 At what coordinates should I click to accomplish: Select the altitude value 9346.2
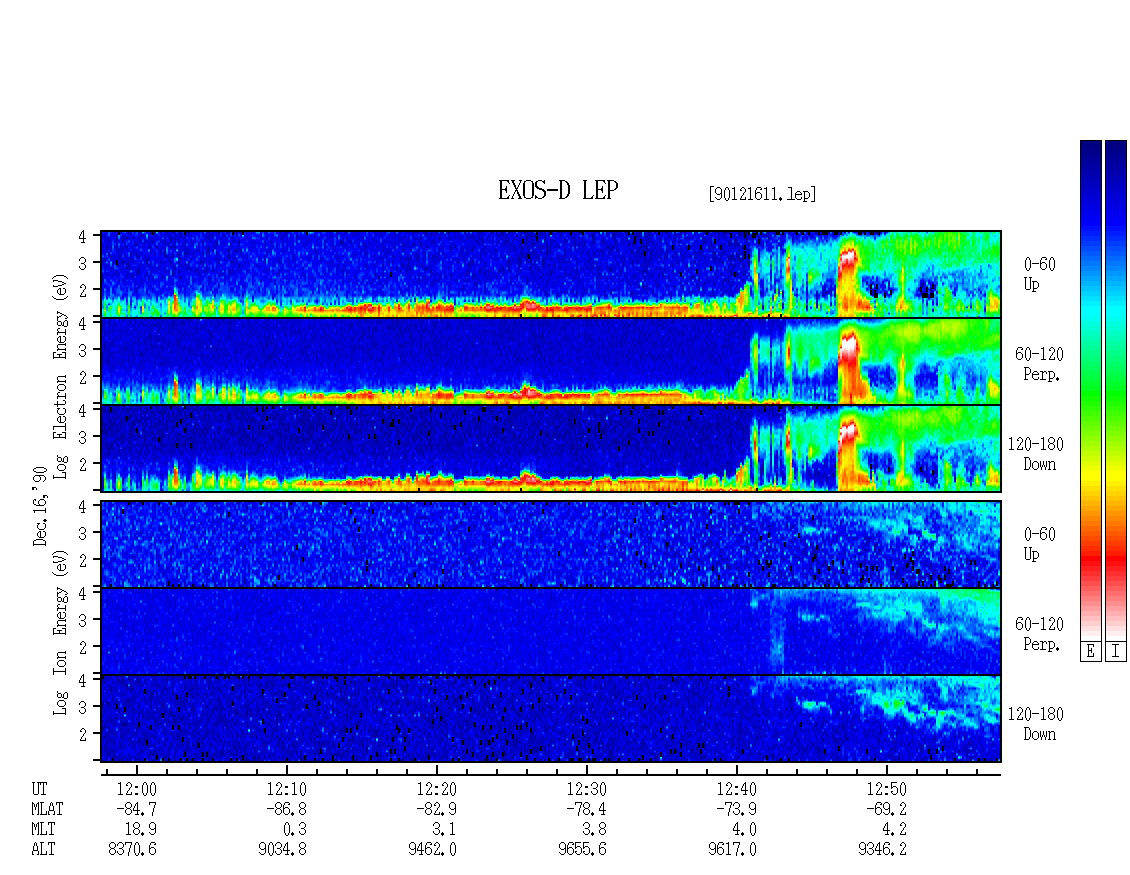point(882,849)
